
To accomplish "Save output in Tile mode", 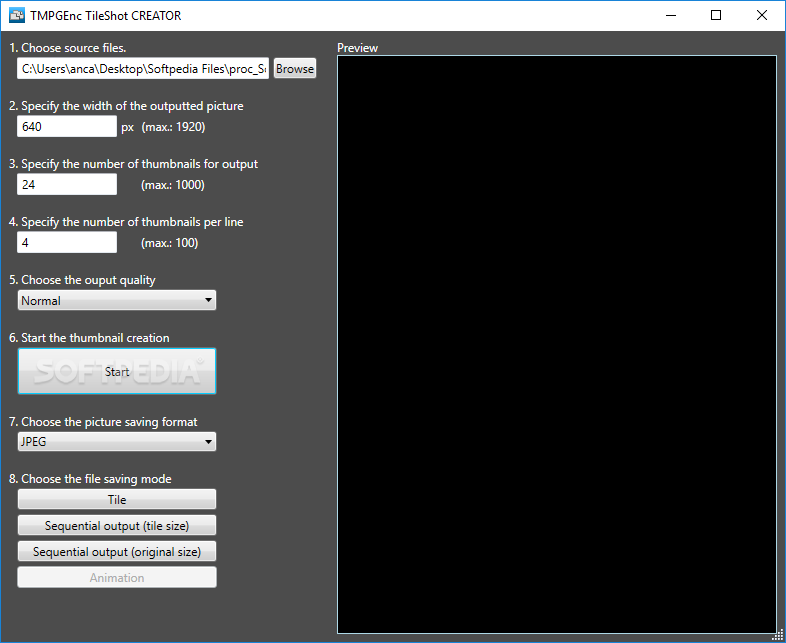I will coord(117,499).
